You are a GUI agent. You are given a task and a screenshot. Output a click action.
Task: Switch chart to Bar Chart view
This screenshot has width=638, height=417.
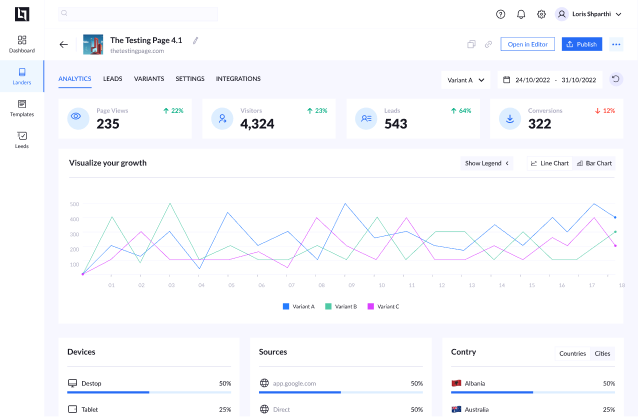[594, 163]
